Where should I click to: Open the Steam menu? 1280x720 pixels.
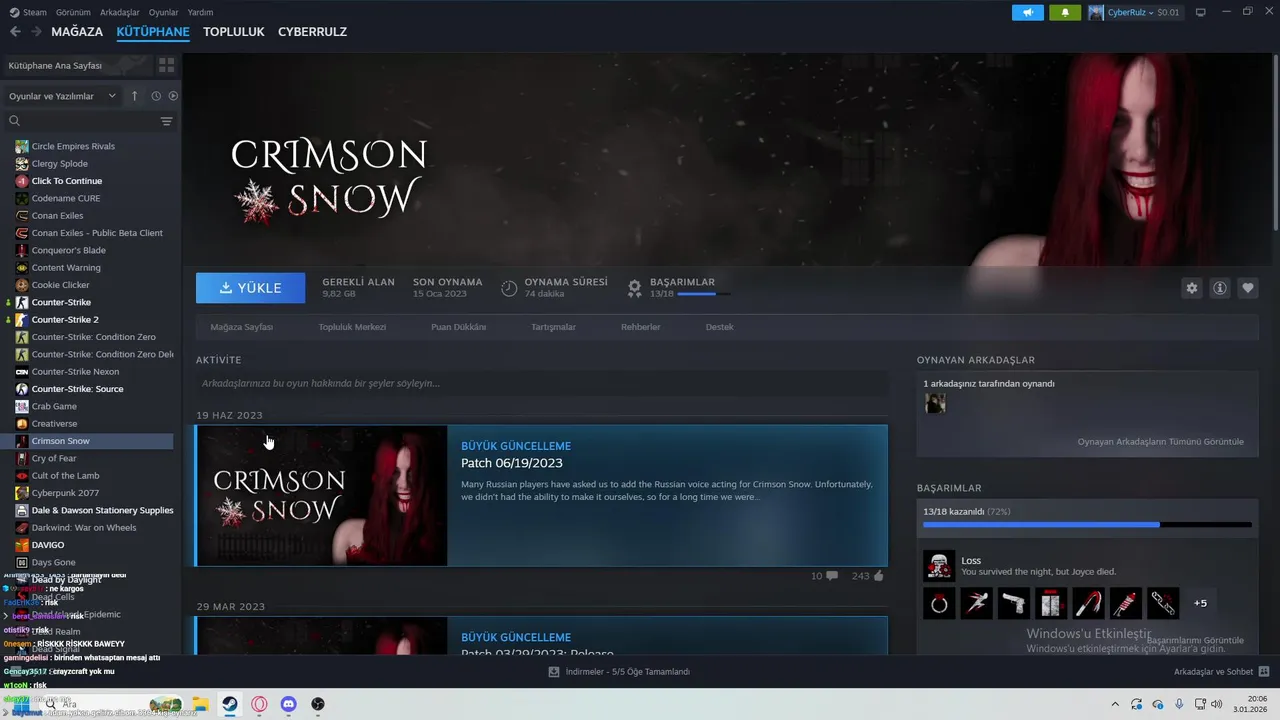point(28,12)
